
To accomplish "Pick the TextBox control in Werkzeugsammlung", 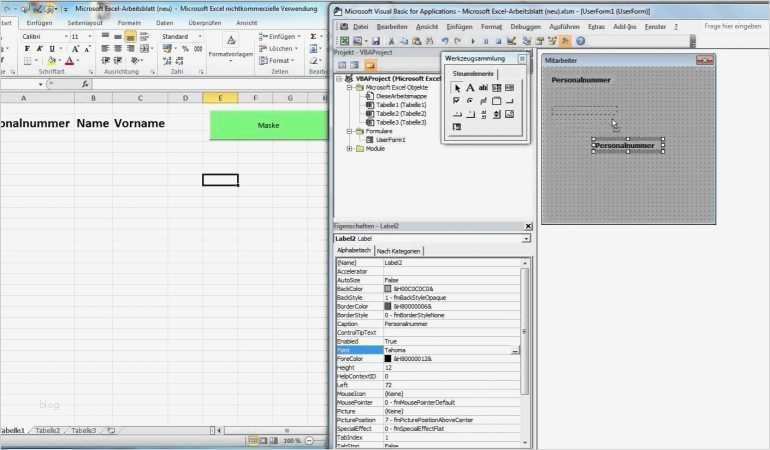I will point(483,88).
